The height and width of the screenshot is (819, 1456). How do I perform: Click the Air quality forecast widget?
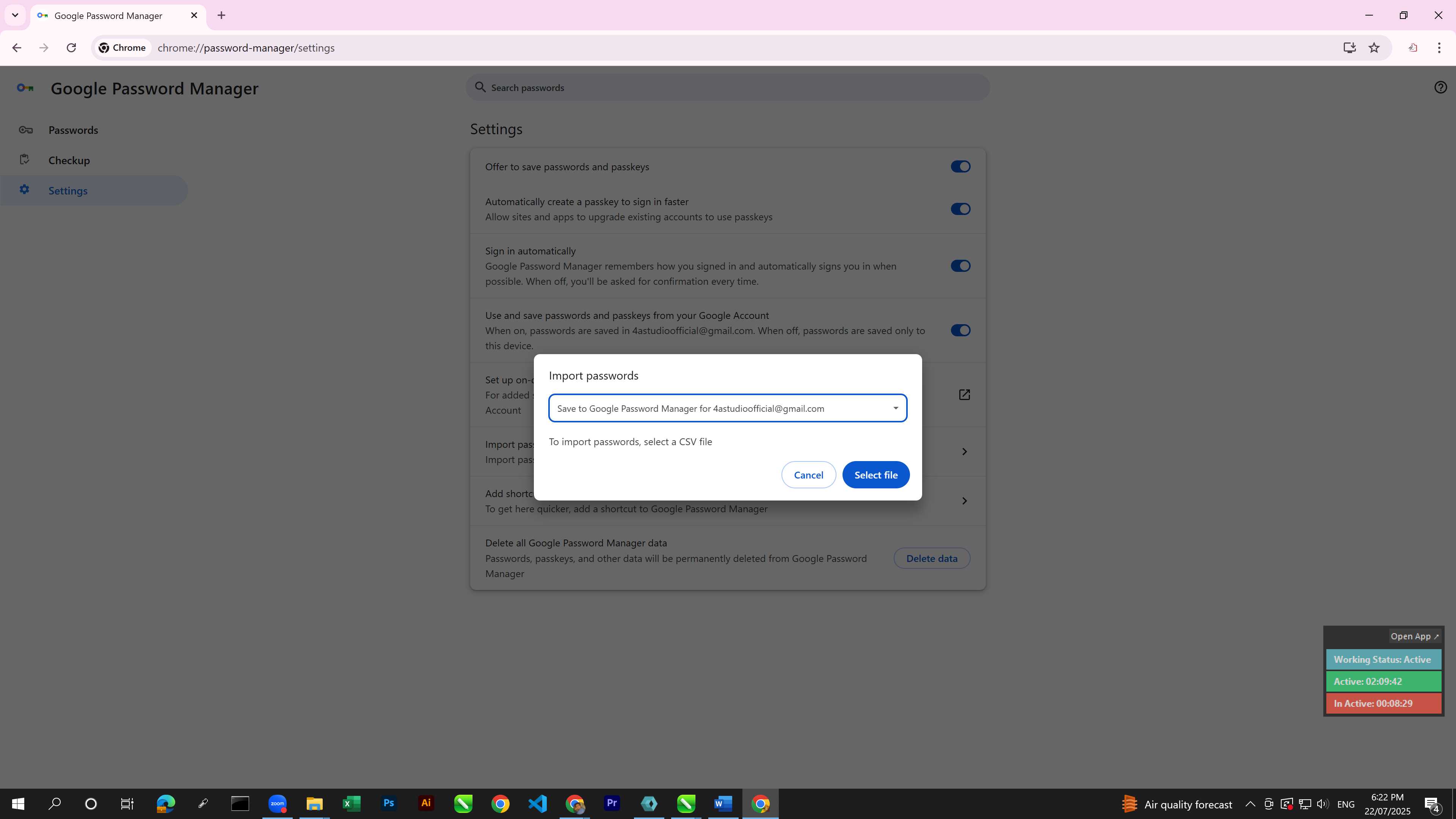pos(1177,804)
